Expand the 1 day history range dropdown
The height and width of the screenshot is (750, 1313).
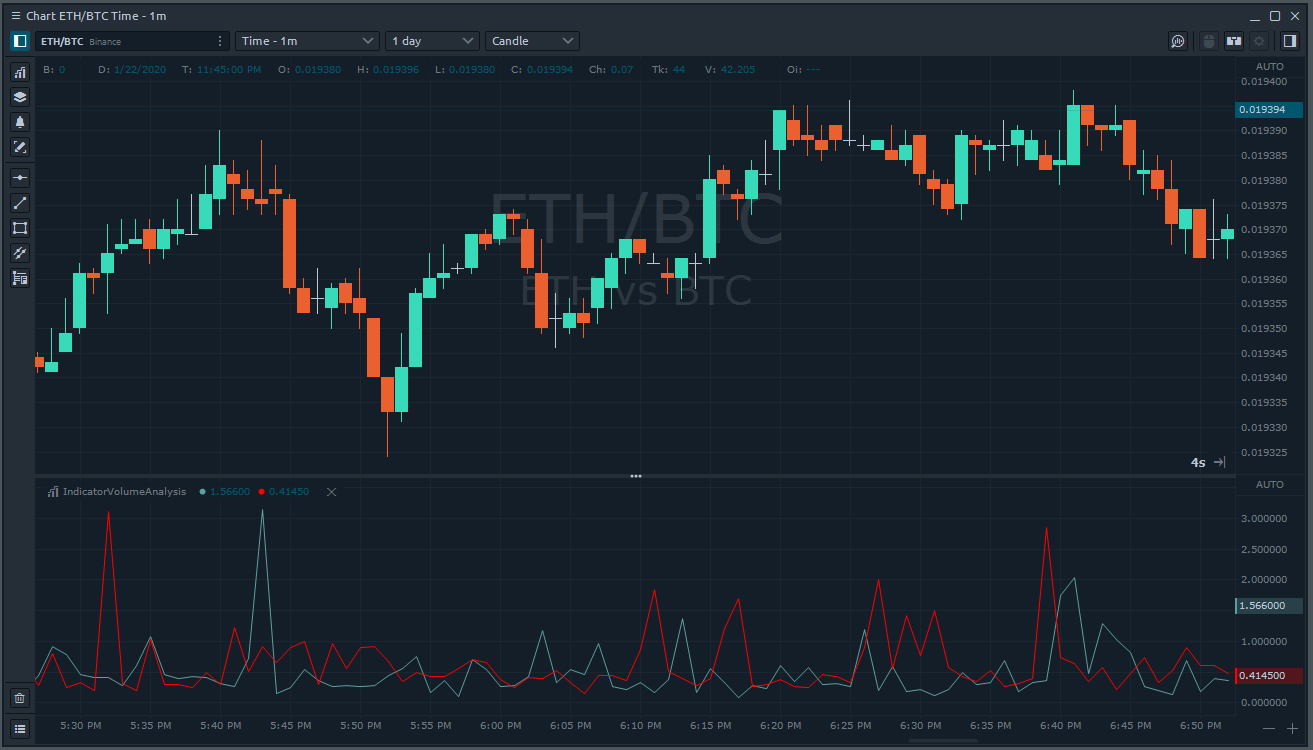(x=432, y=41)
